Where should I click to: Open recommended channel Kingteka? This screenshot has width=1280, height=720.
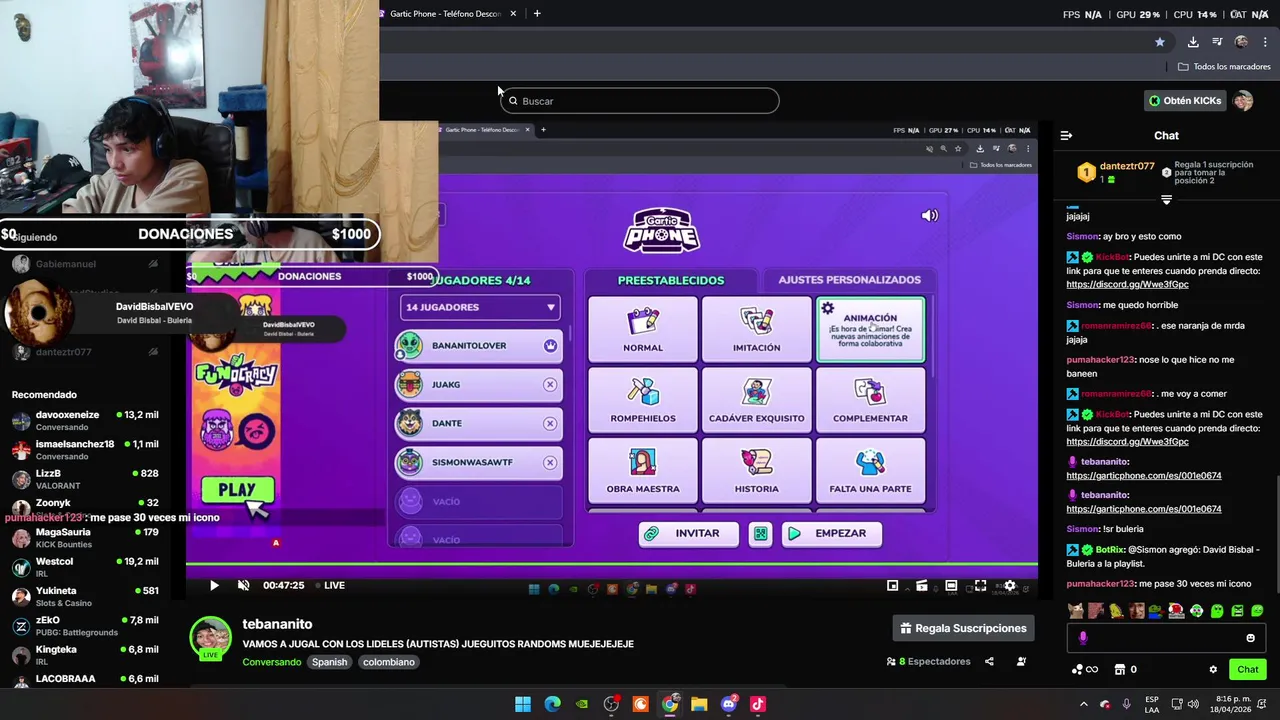(x=85, y=655)
